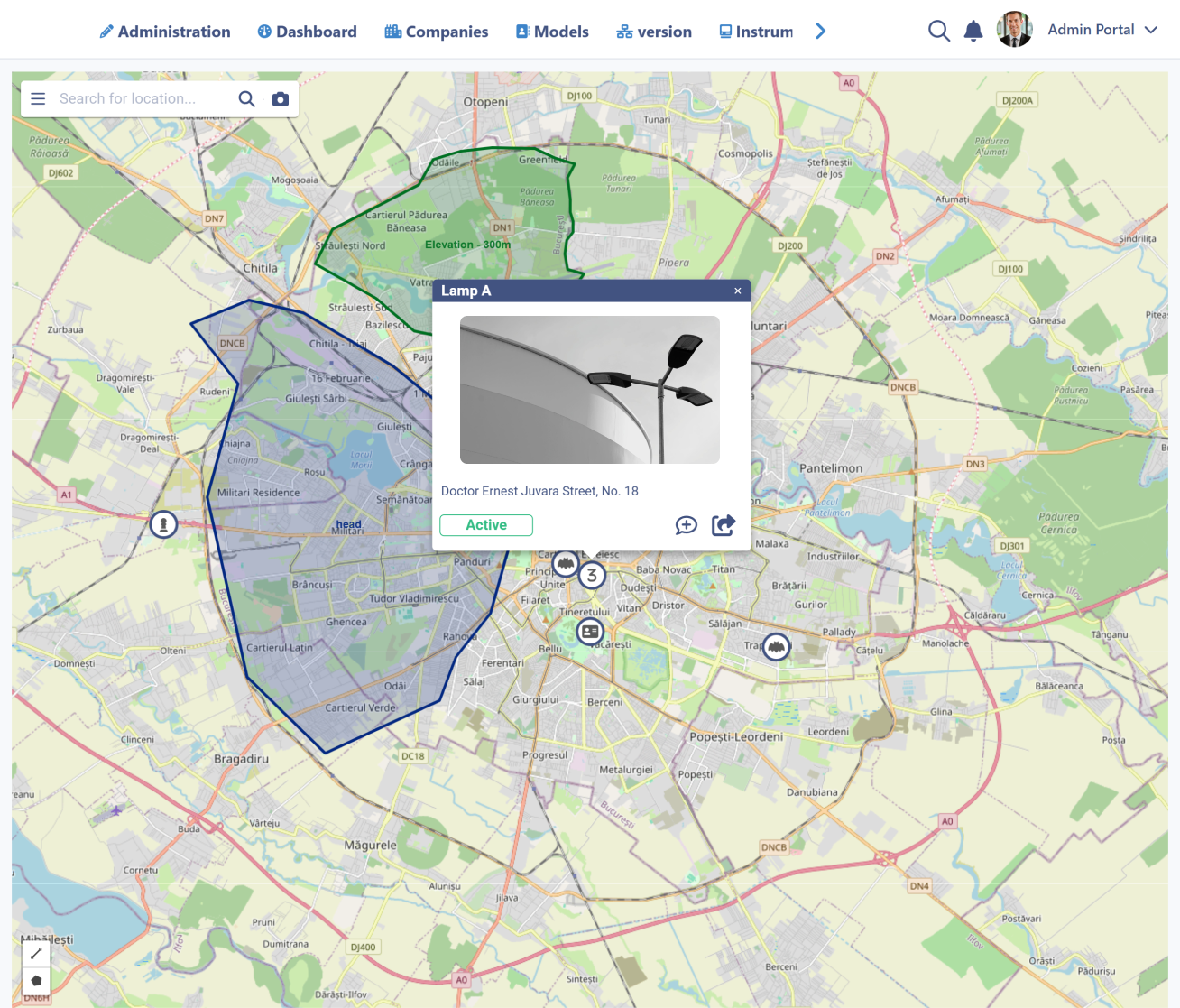Open notifications bell
The image size is (1180, 1008).
coord(973,32)
